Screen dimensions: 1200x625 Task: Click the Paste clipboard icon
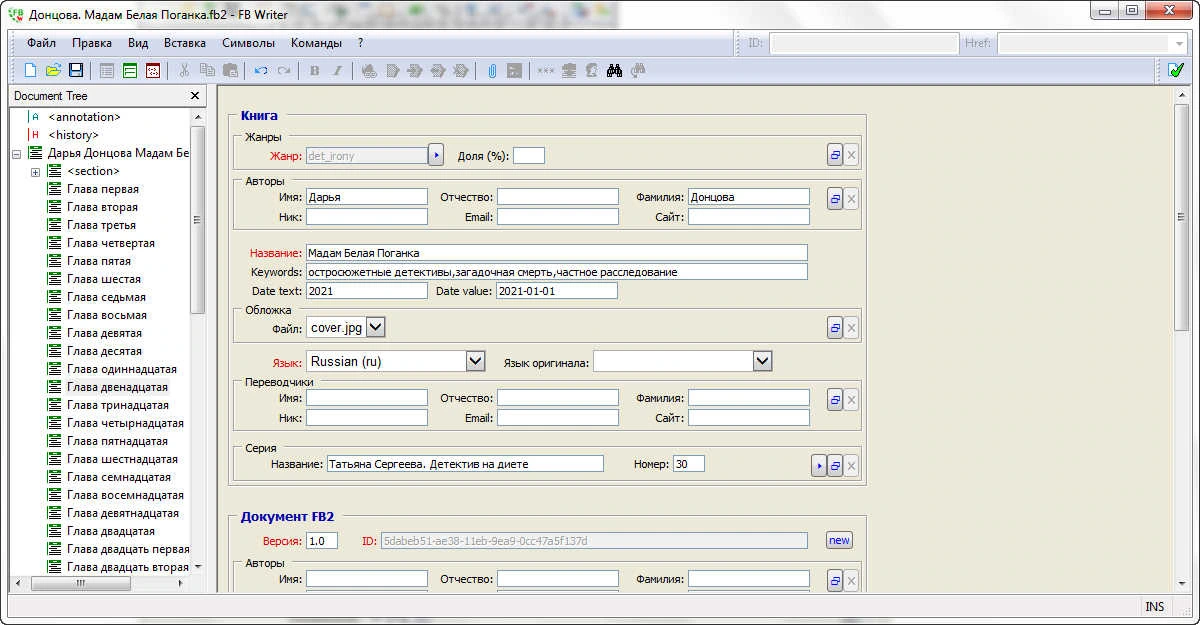230,71
